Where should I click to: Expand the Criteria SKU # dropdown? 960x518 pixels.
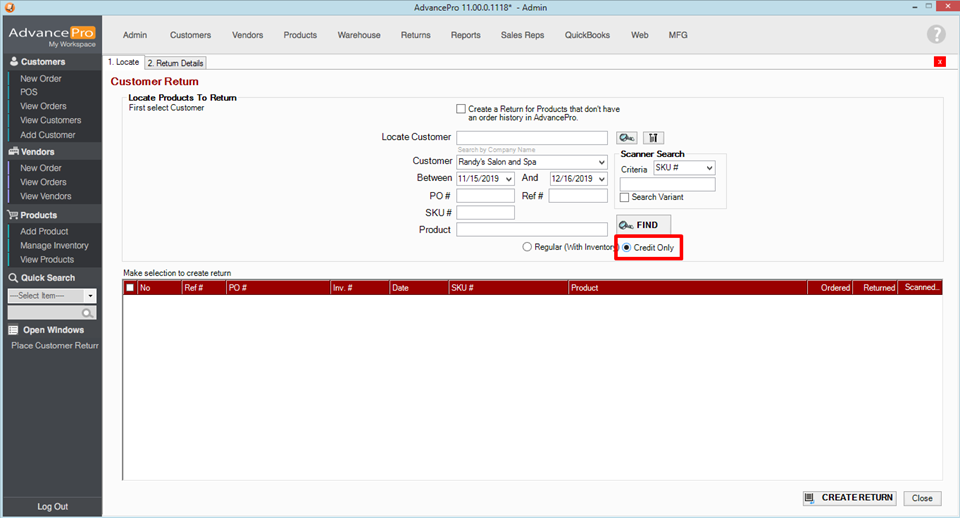tap(709, 169)
